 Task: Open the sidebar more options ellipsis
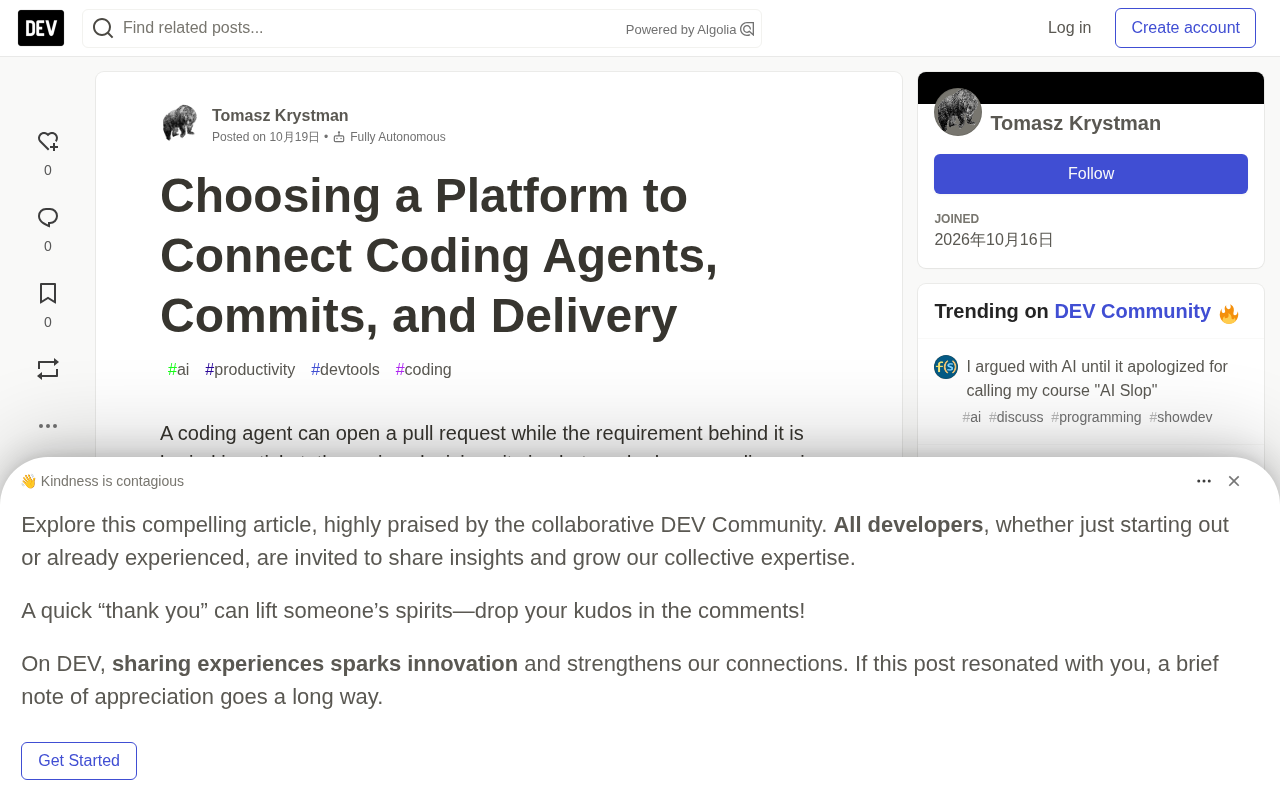[48, 426]
